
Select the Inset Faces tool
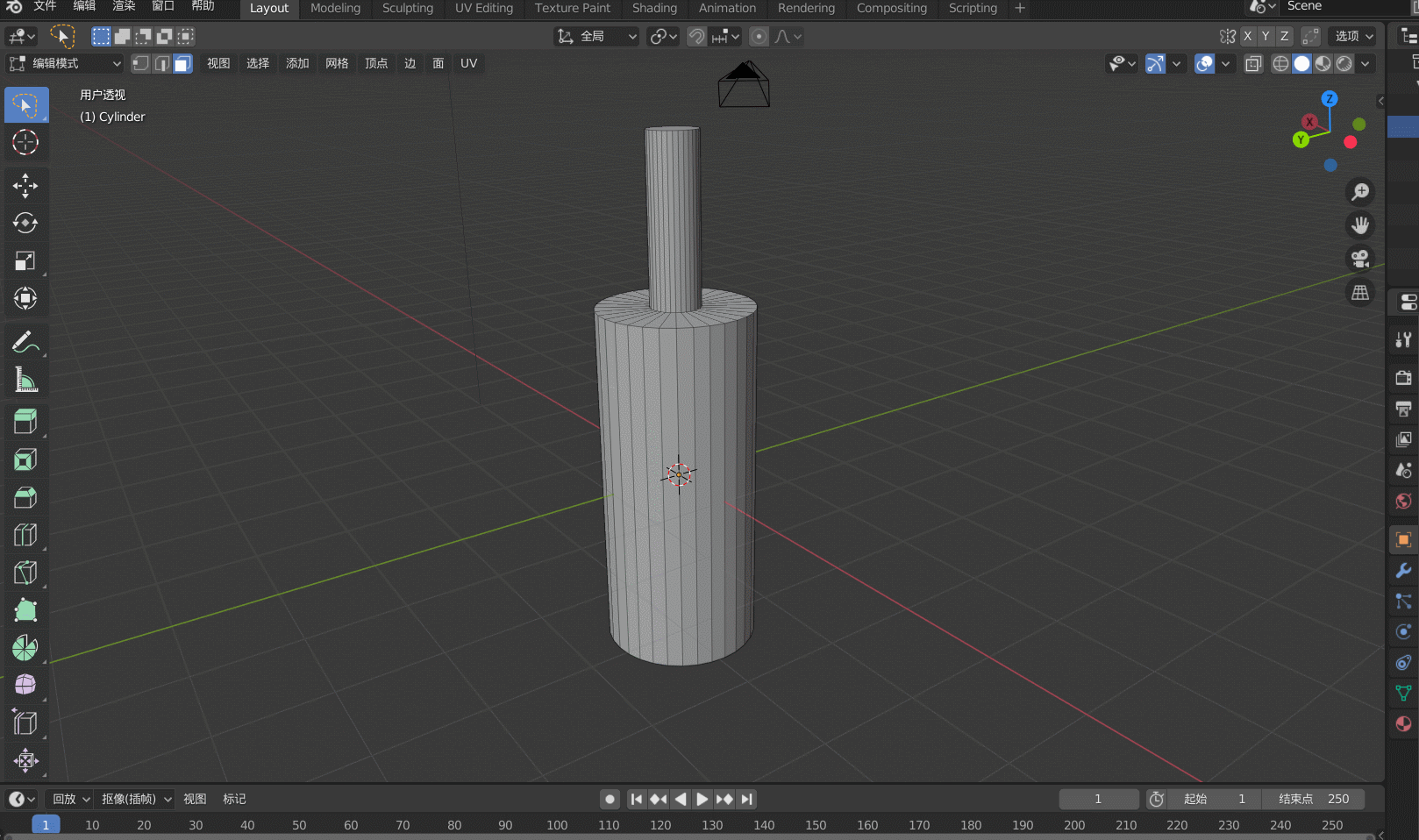pyautogui.click(x=25, y=459)
